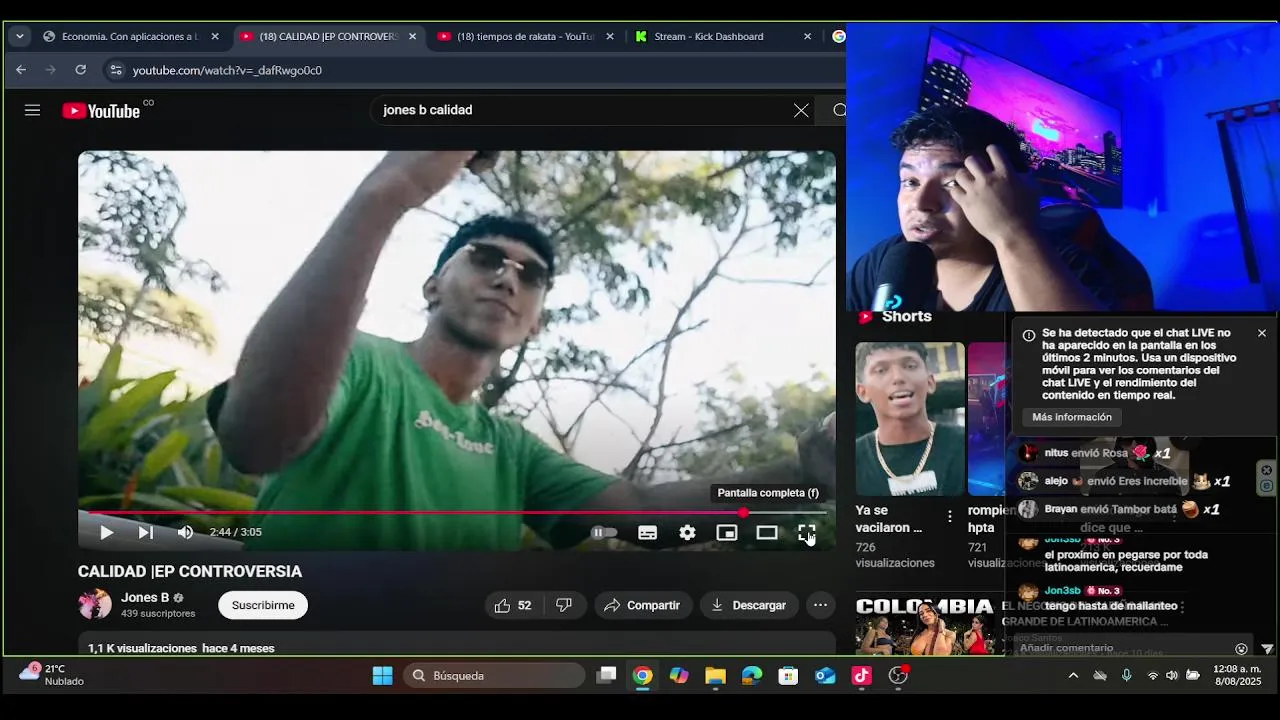This screenshot has height=720, width=1280.
Task: Open TikTok Live Studio from the taskbar
Action: click(x=862, y=676)
